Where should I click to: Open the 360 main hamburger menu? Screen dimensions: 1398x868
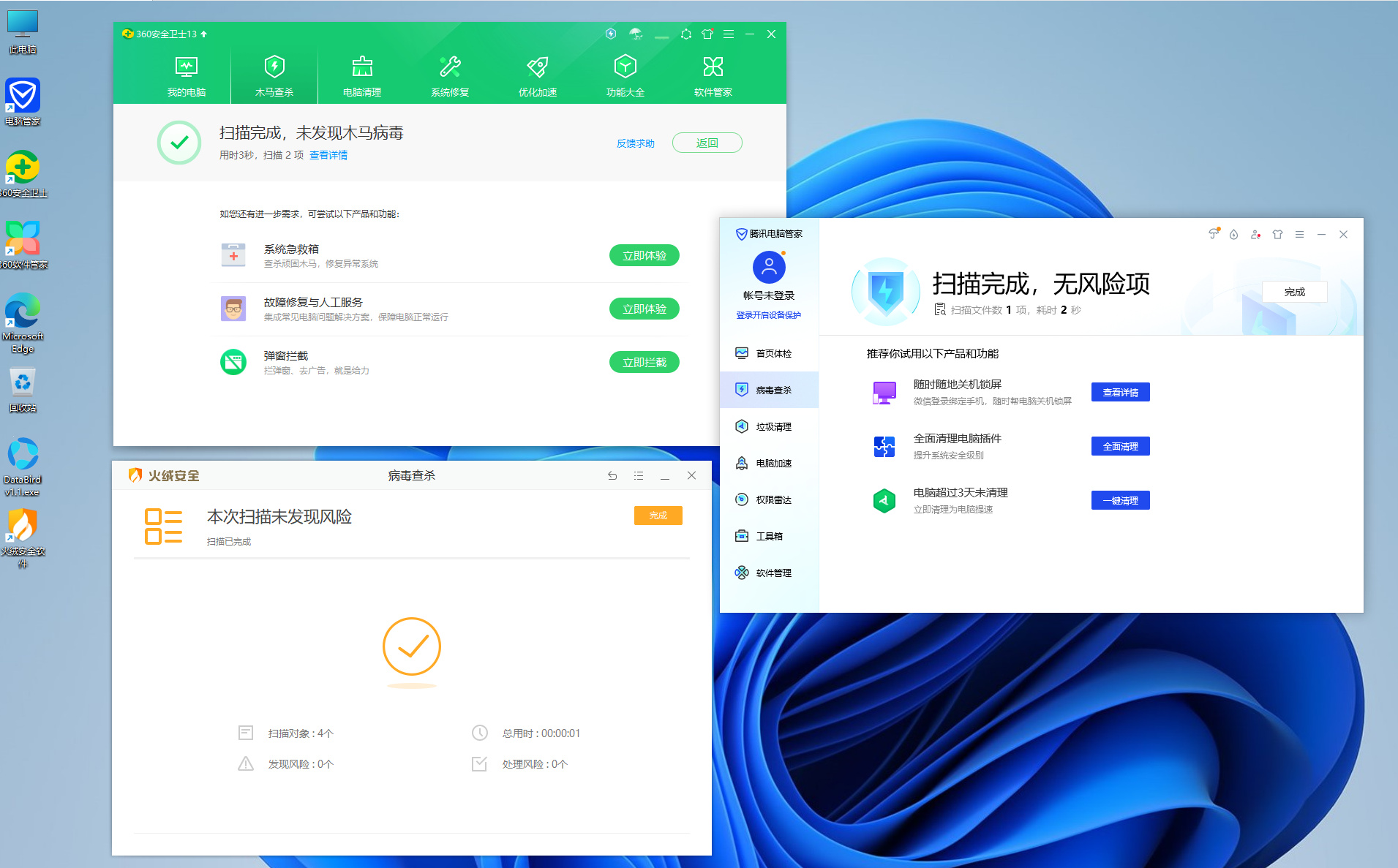(729, 34)
